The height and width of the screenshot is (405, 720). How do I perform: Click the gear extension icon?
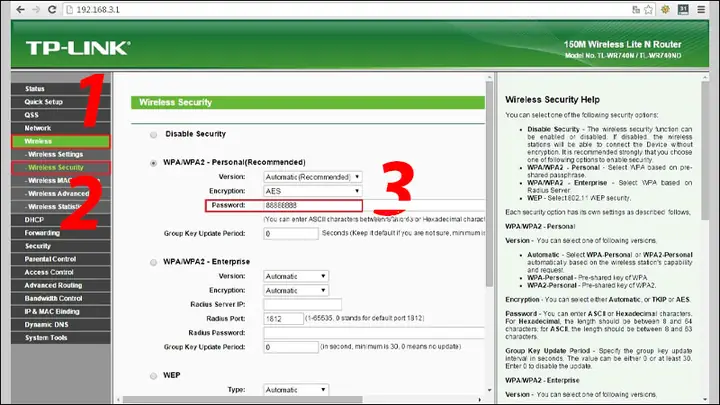point(665,9)
